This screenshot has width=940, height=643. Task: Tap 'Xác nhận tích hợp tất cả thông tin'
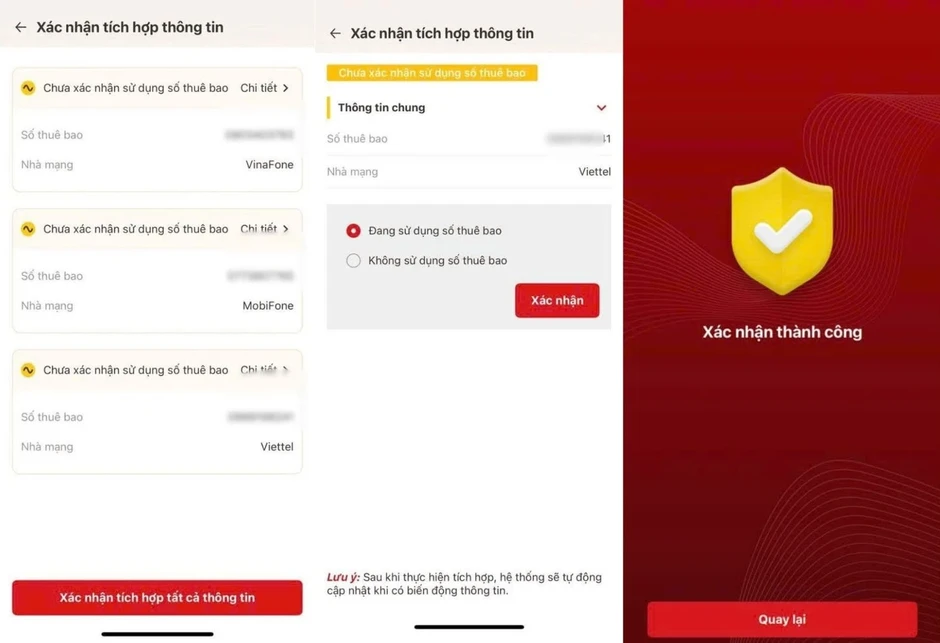pos(157,597)
